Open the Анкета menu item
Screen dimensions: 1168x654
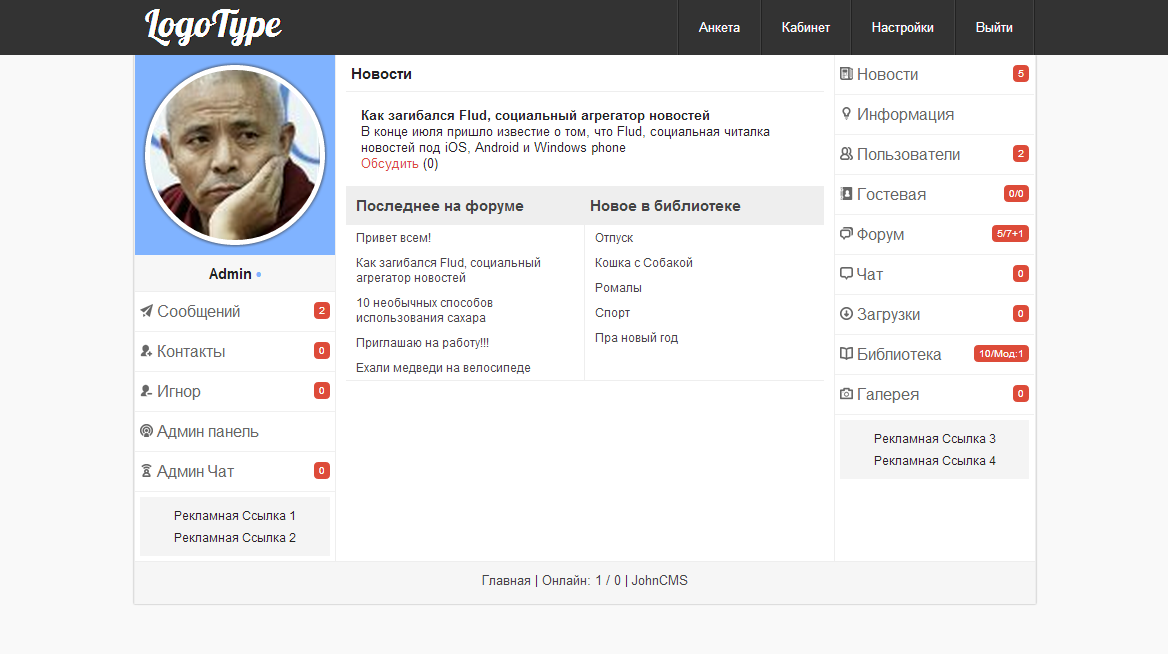719,28
